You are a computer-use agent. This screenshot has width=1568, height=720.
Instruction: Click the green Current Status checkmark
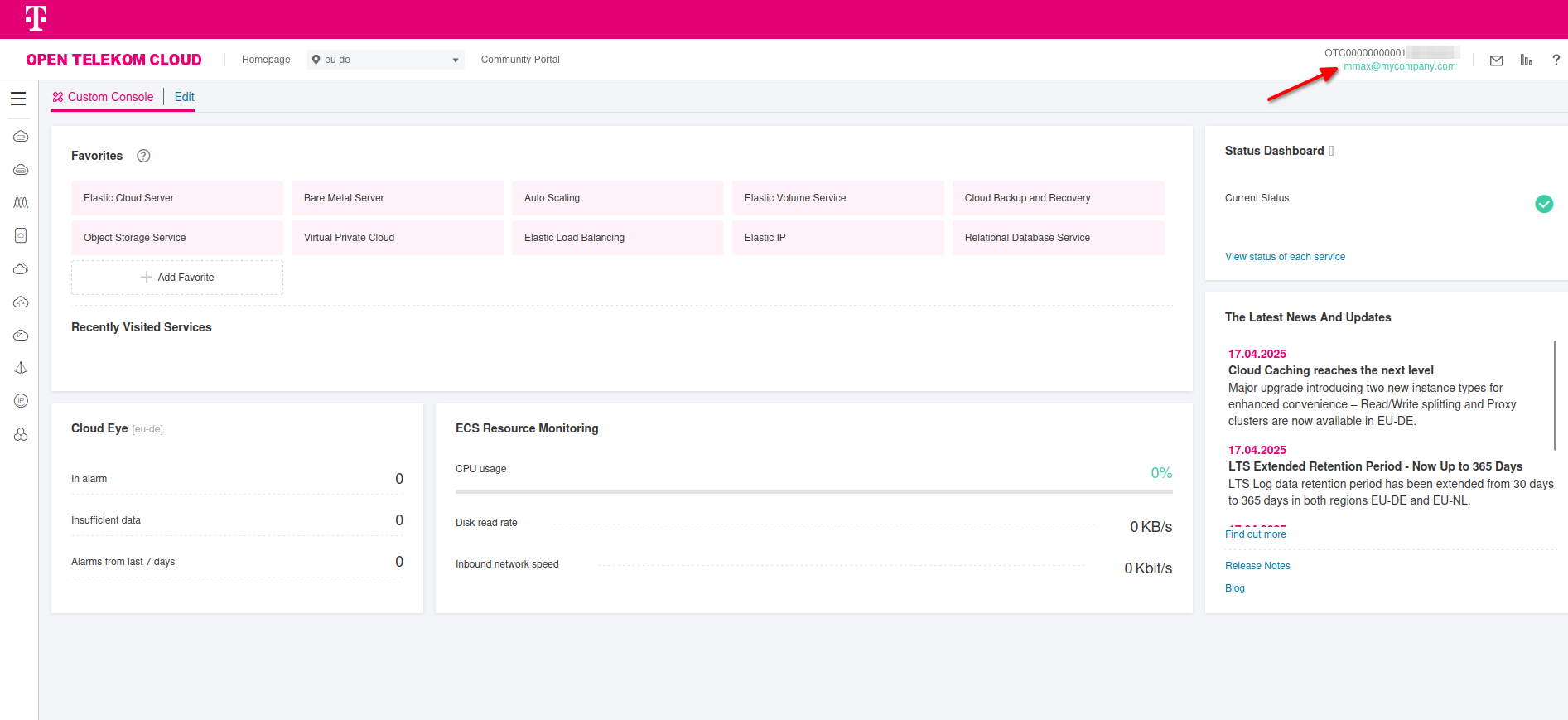click(x=1543, y=204)
